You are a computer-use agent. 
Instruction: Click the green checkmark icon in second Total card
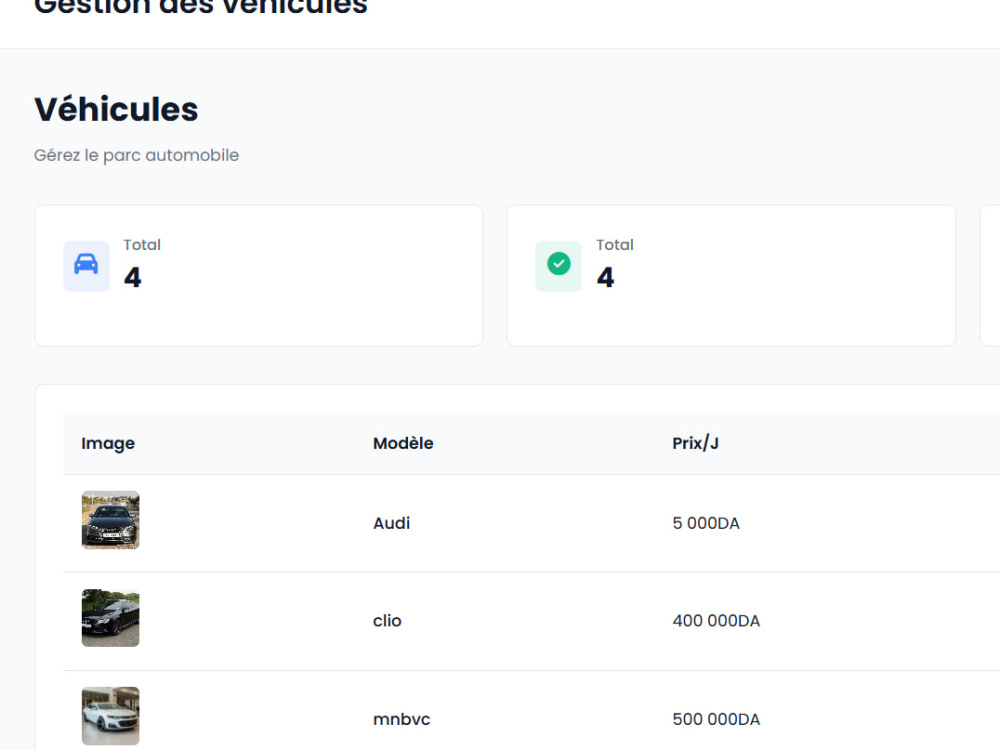[x=559, y=264]
